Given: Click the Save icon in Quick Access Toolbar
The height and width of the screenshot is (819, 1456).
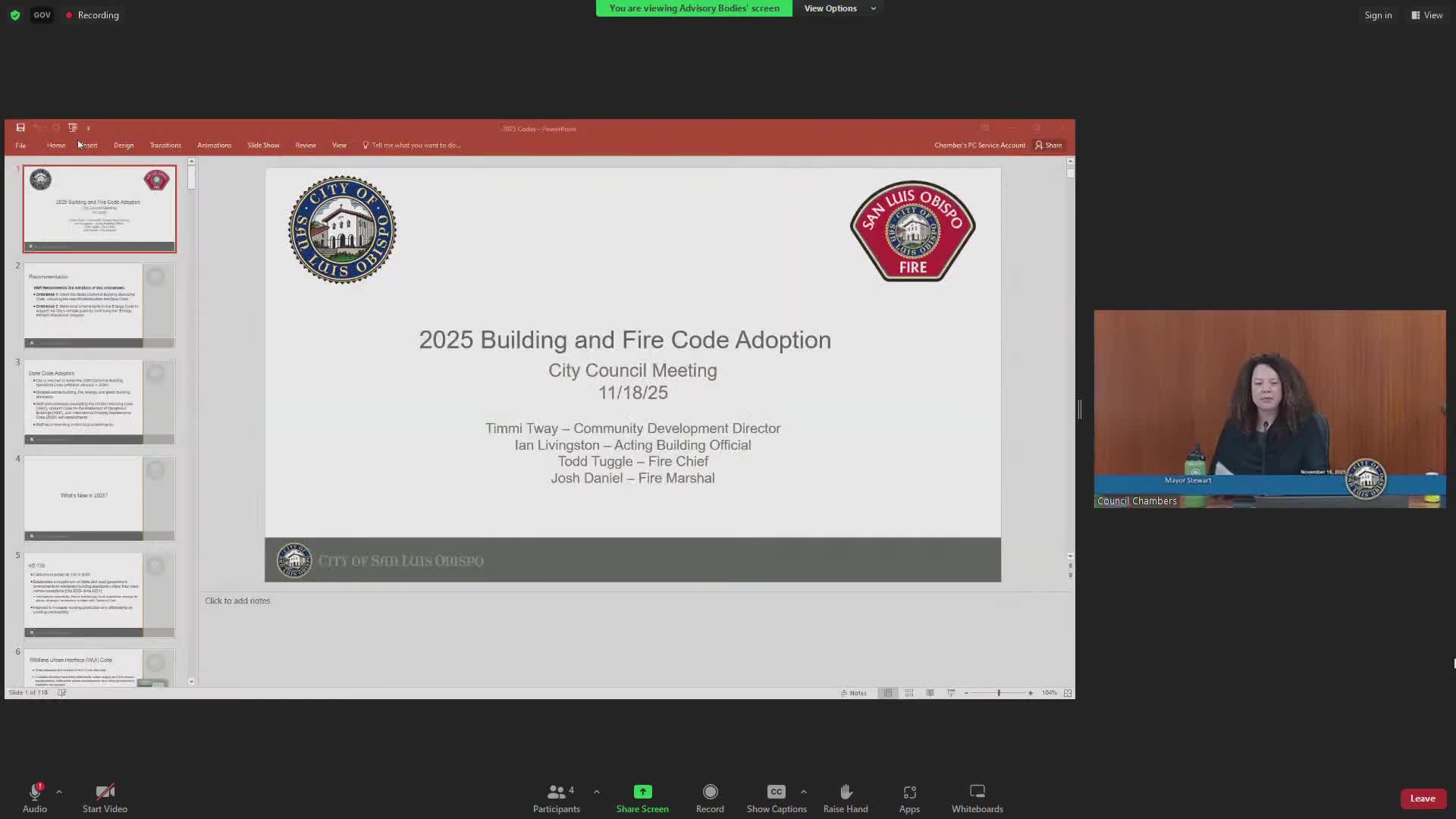Looking at the screenshot, I should [x=20, y=127].
